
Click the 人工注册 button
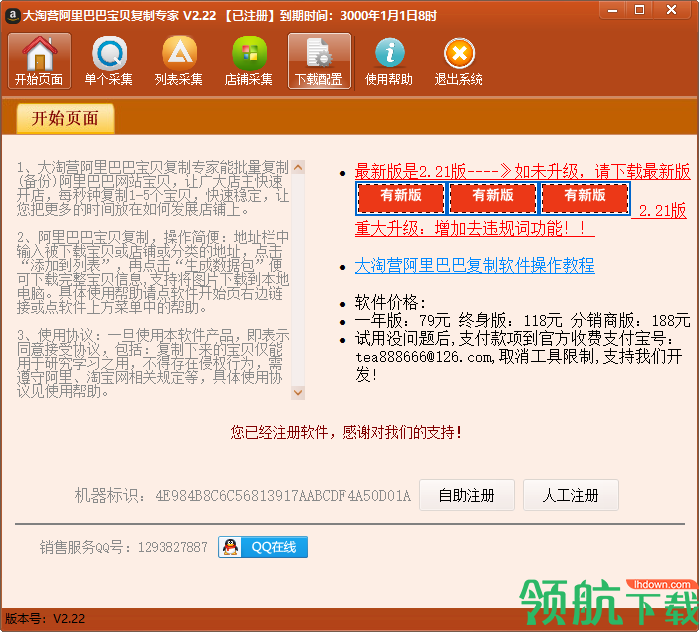click(x=571, y=495)
